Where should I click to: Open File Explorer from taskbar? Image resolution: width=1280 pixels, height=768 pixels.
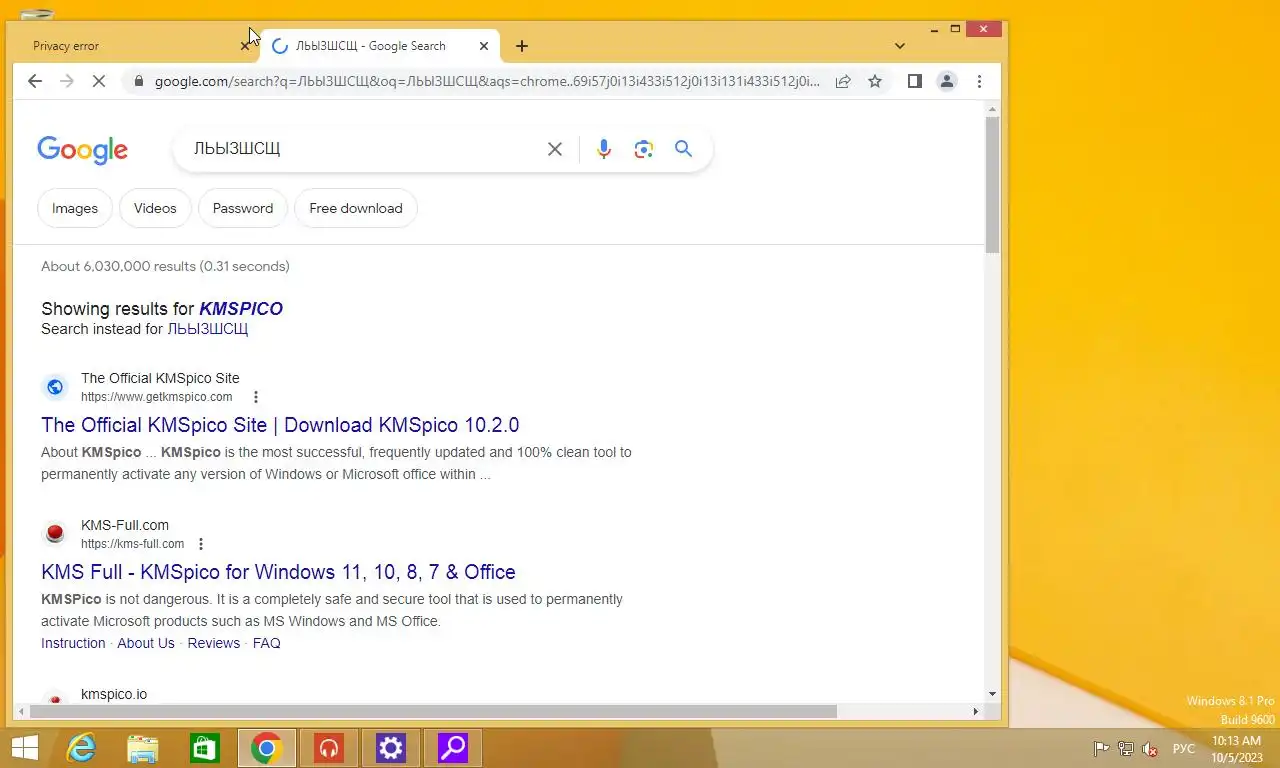click(143, 748)
